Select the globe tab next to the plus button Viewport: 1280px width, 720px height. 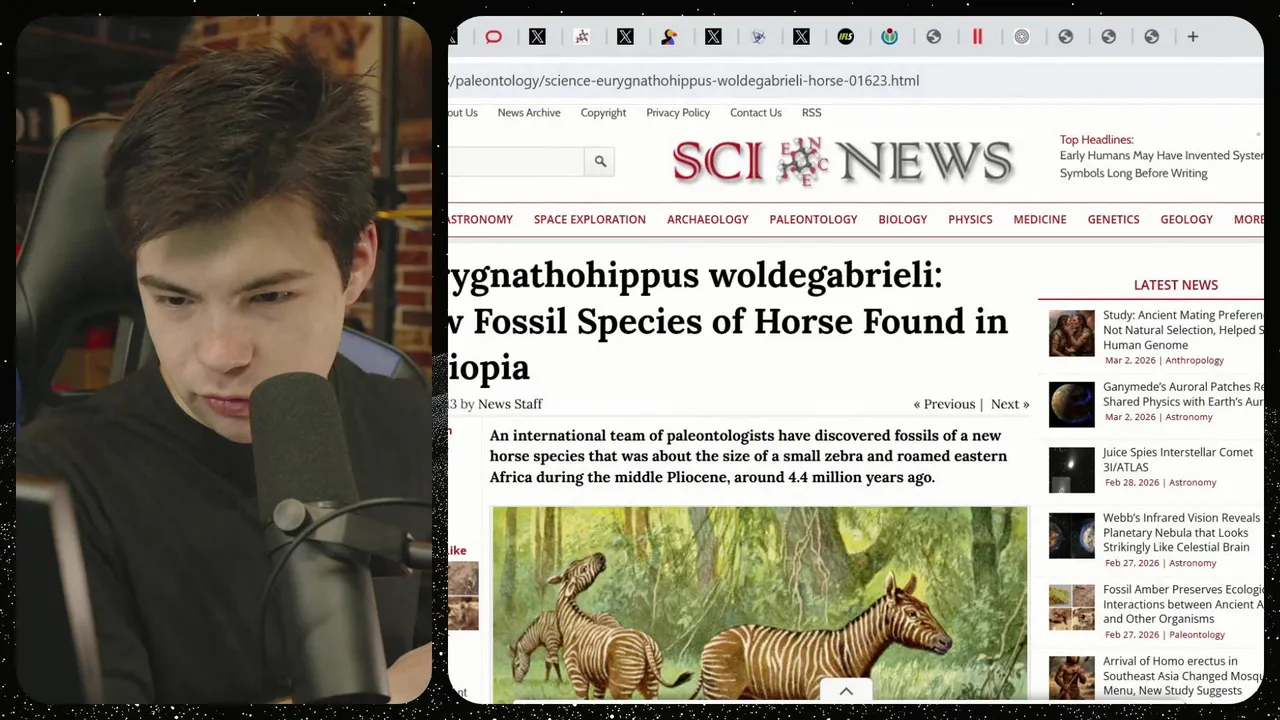[x=1152, y=37]
